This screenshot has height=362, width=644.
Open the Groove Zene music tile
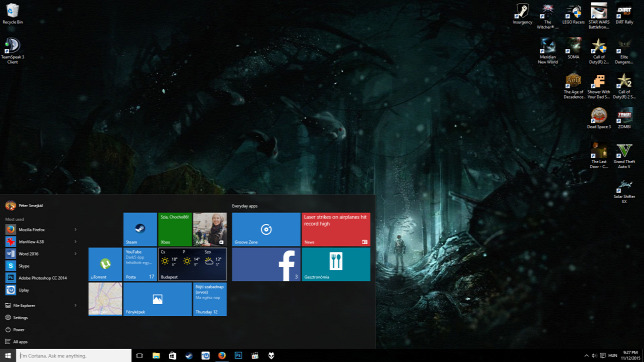point(266,229)
